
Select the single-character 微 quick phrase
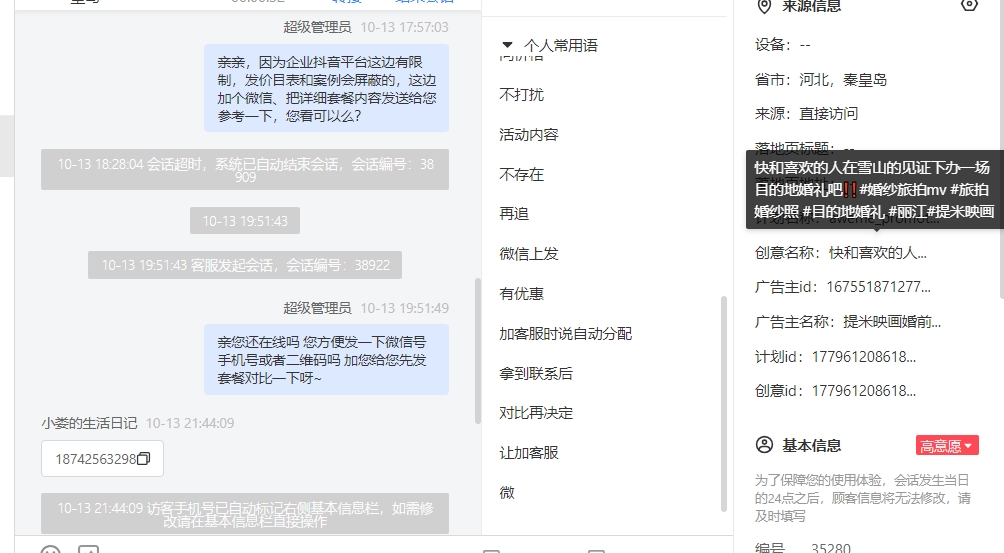(506, 492)
